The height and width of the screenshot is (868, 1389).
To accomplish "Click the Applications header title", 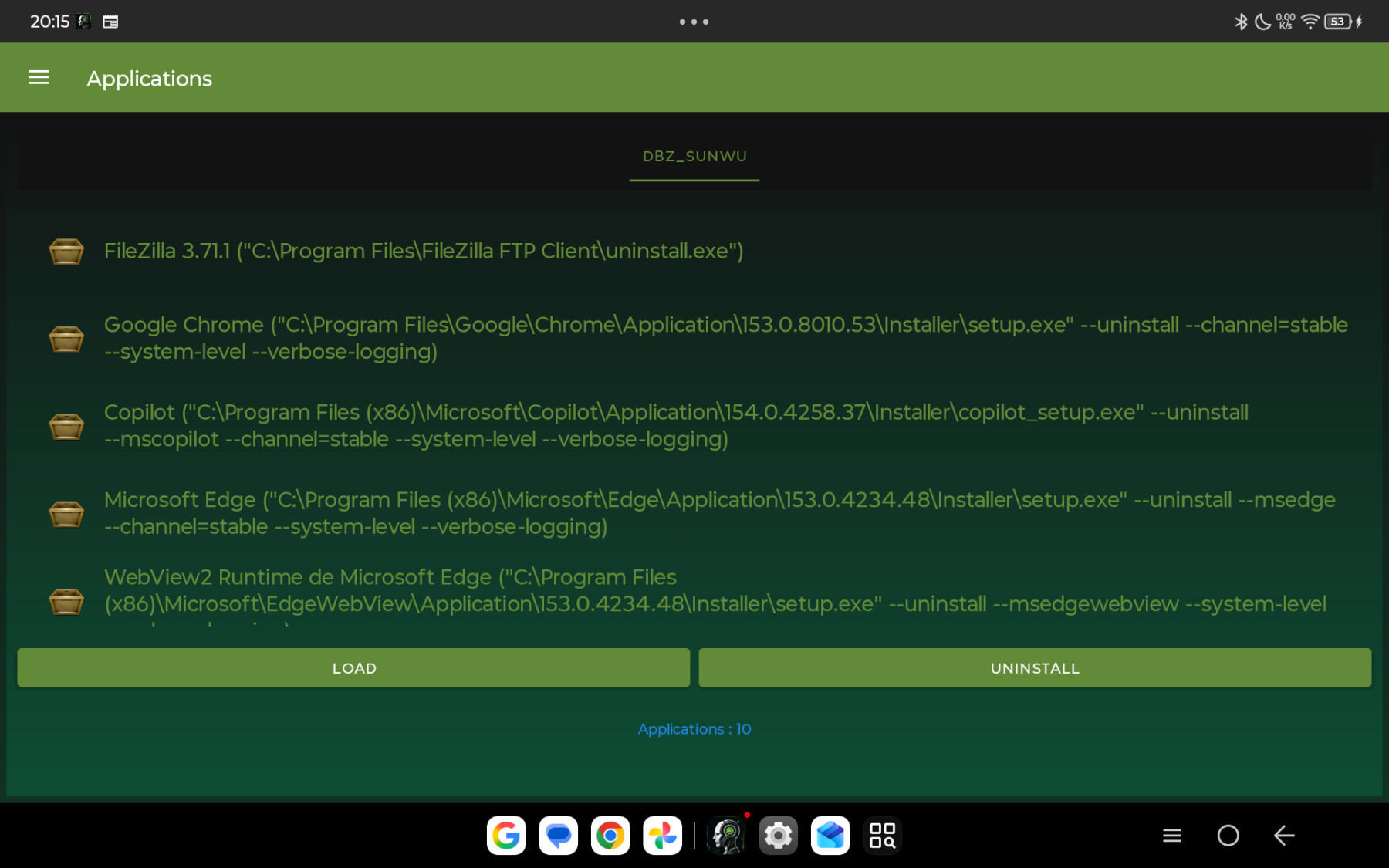I will click(x=149, y=79).
